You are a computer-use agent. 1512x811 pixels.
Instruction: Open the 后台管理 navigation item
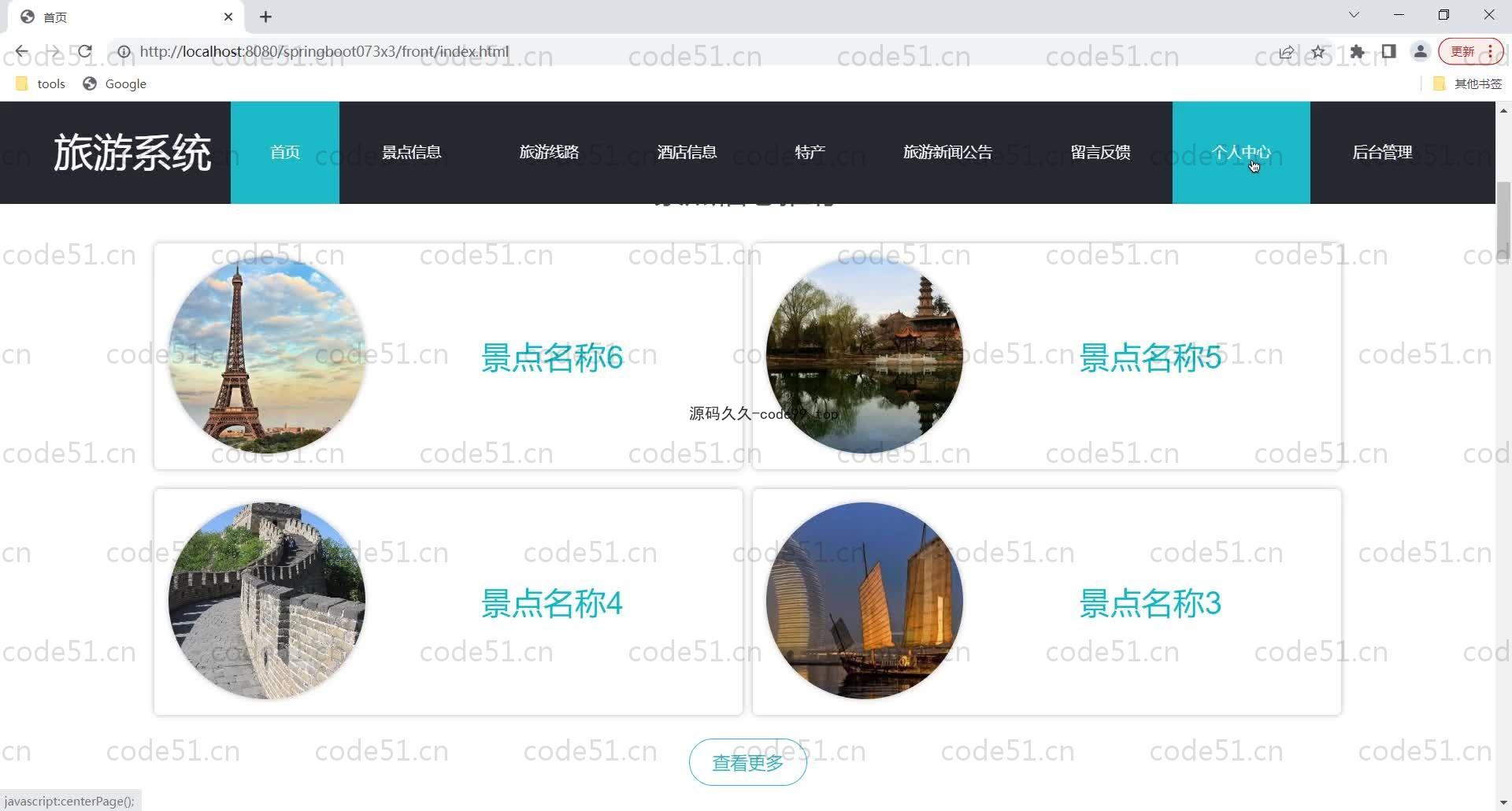[x=1382, y=152]
